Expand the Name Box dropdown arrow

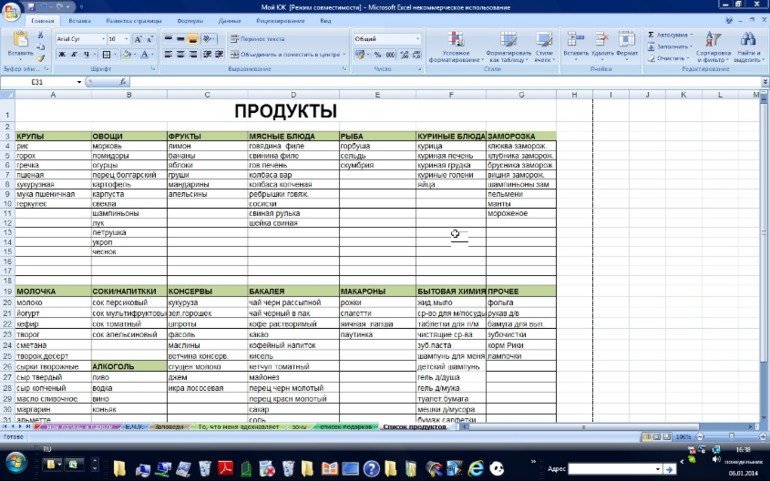pyautogui.click(x=79, y=82)
